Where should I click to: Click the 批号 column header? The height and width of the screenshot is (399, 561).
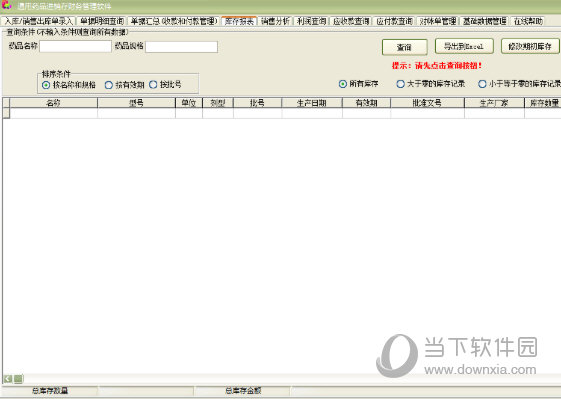click(258, 103)
